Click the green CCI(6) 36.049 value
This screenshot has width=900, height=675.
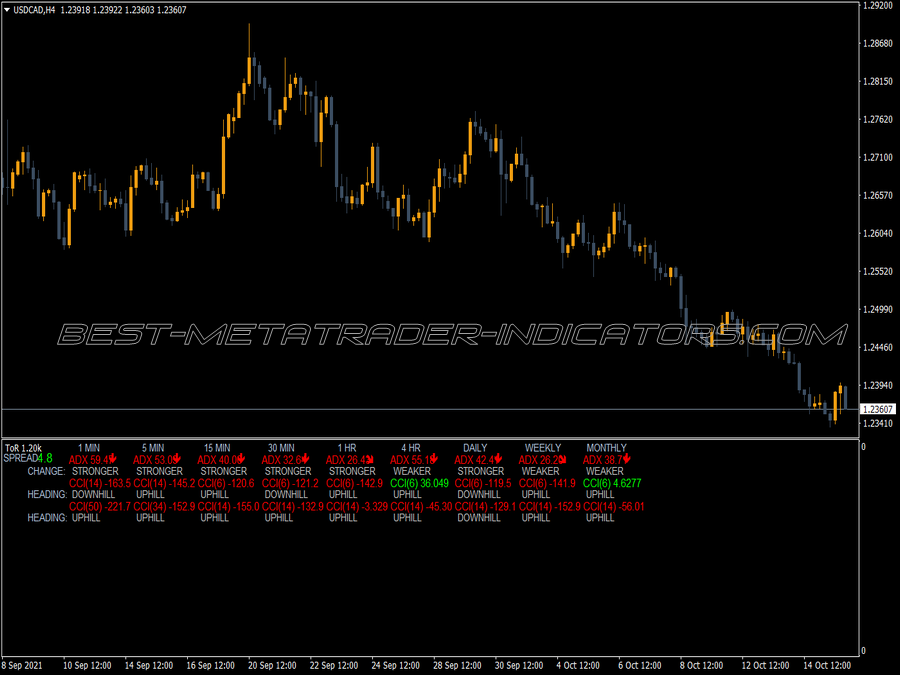pos(420,483)
